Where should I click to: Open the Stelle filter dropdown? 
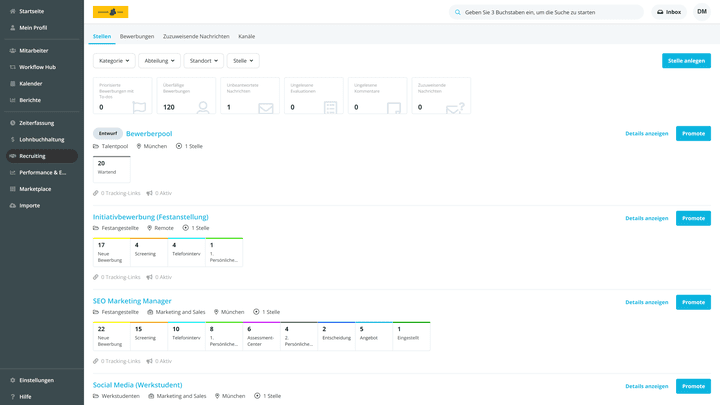(243, 61)
